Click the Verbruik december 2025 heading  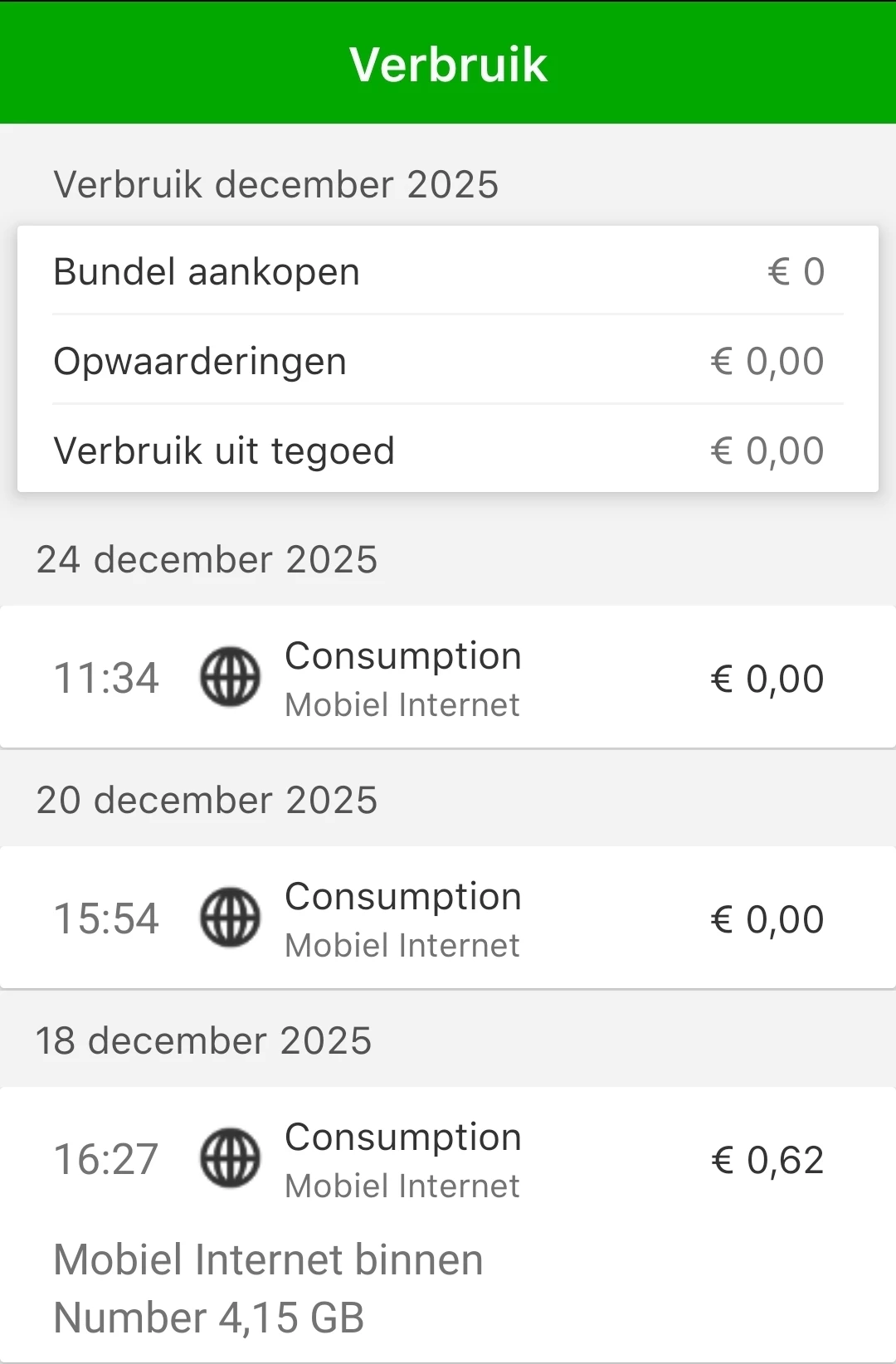pos(276,184)
